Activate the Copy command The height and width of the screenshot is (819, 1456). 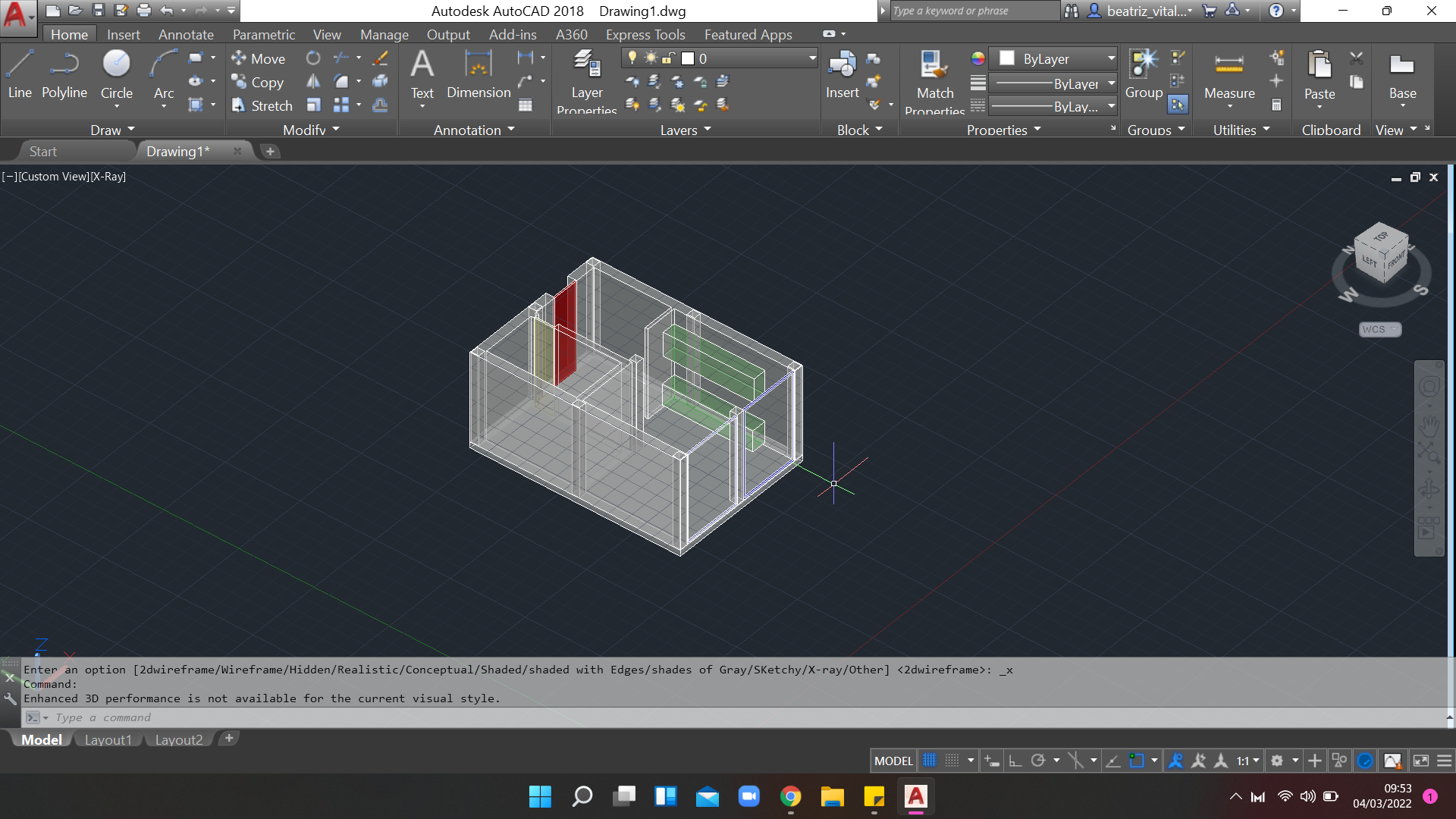point(257,82)
